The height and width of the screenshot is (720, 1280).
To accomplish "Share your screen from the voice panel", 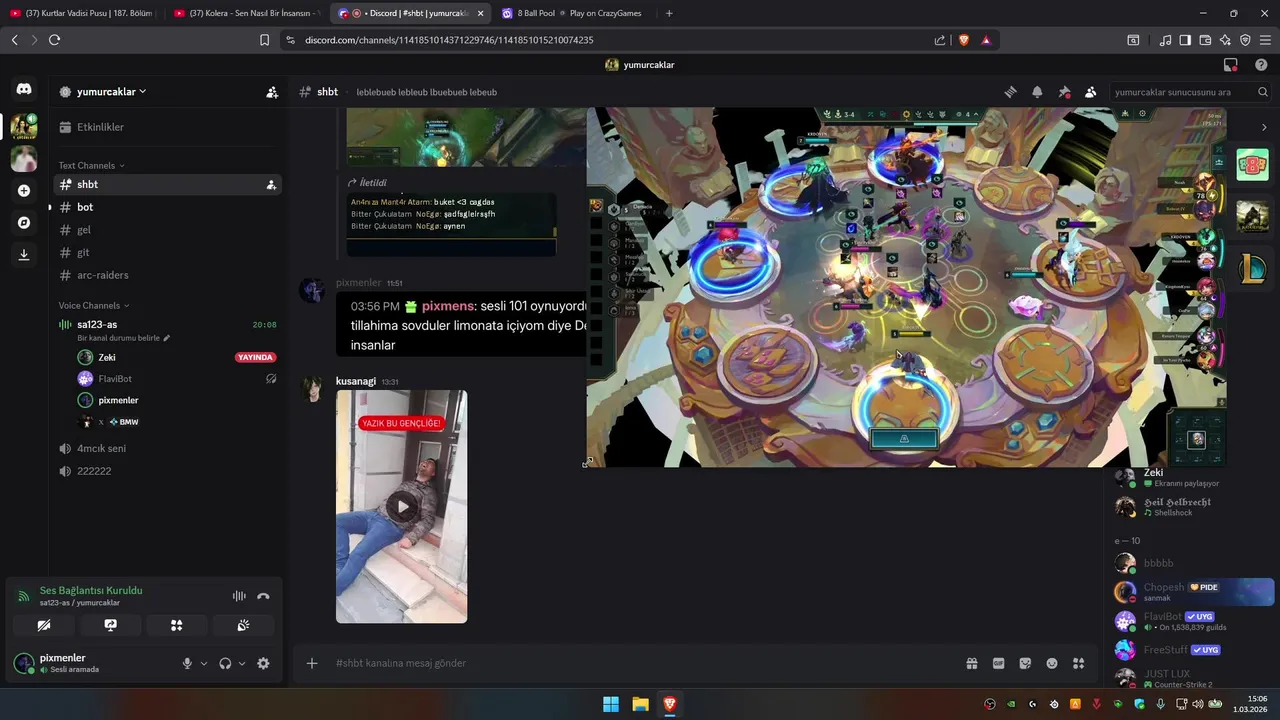I will pyautogui.click(x=110, y=625).
